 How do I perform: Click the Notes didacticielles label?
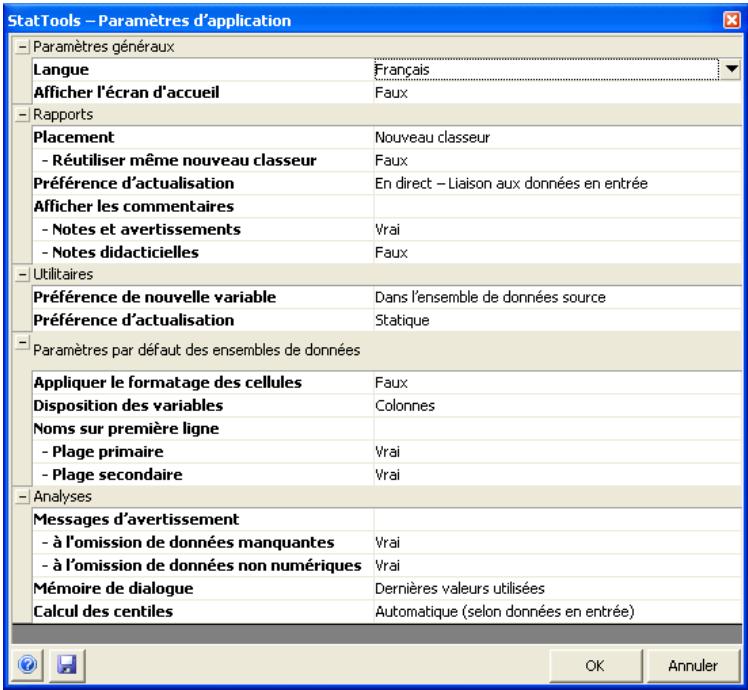tap(120, 252)
